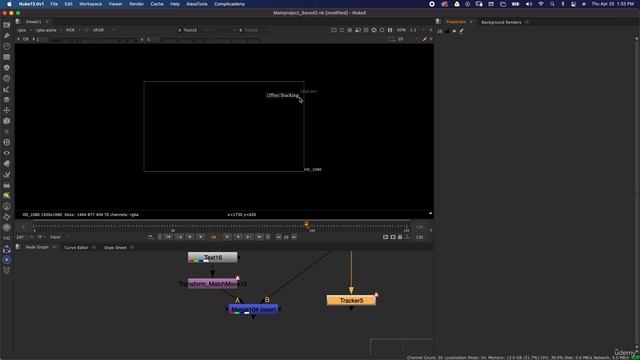Image resolution: width=640 pixels, height=360 pixels.
Task: Open the B input dropdown in viewer
Action: [x=253, y=30]
